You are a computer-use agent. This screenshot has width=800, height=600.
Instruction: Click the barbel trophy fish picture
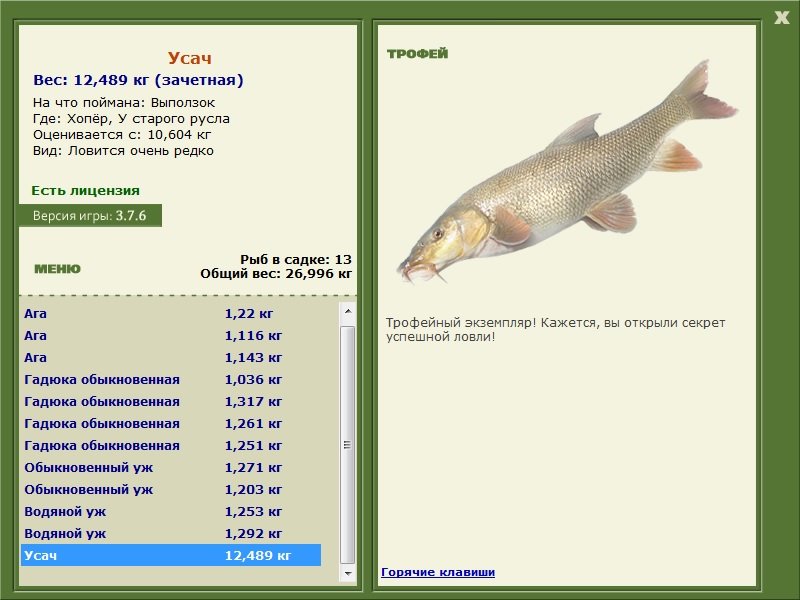566,173
